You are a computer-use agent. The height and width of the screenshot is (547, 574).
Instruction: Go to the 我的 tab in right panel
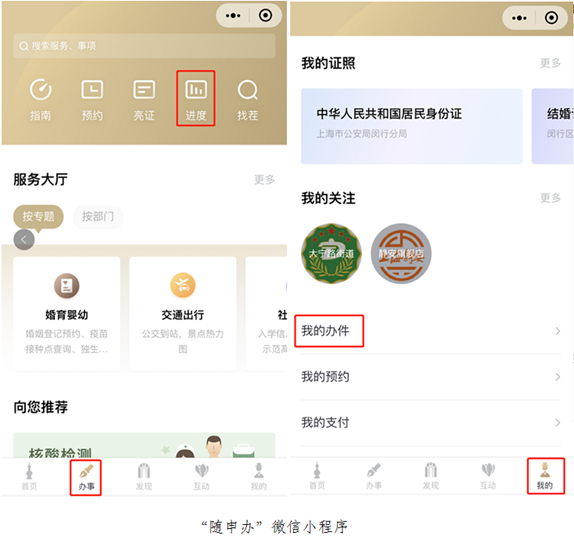click(545, 477)
